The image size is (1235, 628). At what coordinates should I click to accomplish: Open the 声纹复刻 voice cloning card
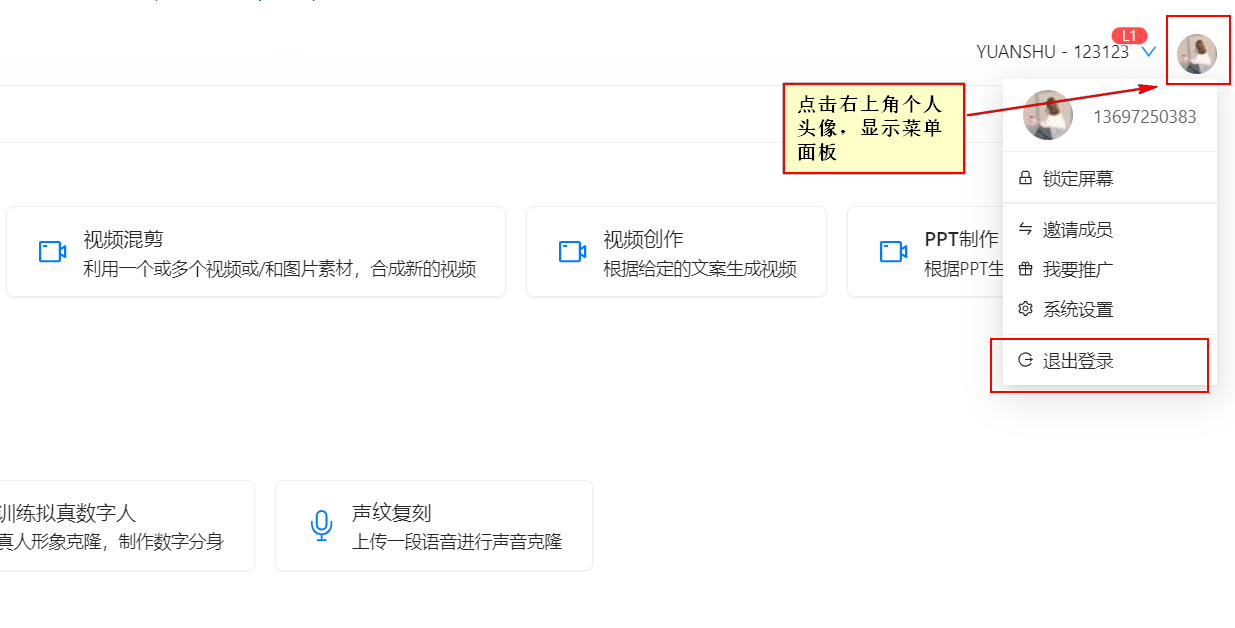point(433,525)
